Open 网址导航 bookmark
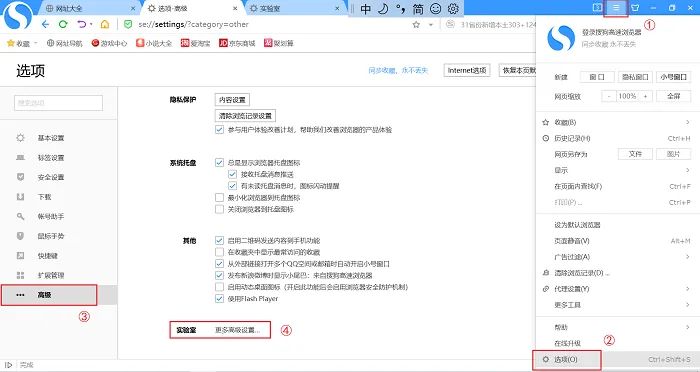The width and height of the screenshot is (700, 372). (x=65, y=43)
